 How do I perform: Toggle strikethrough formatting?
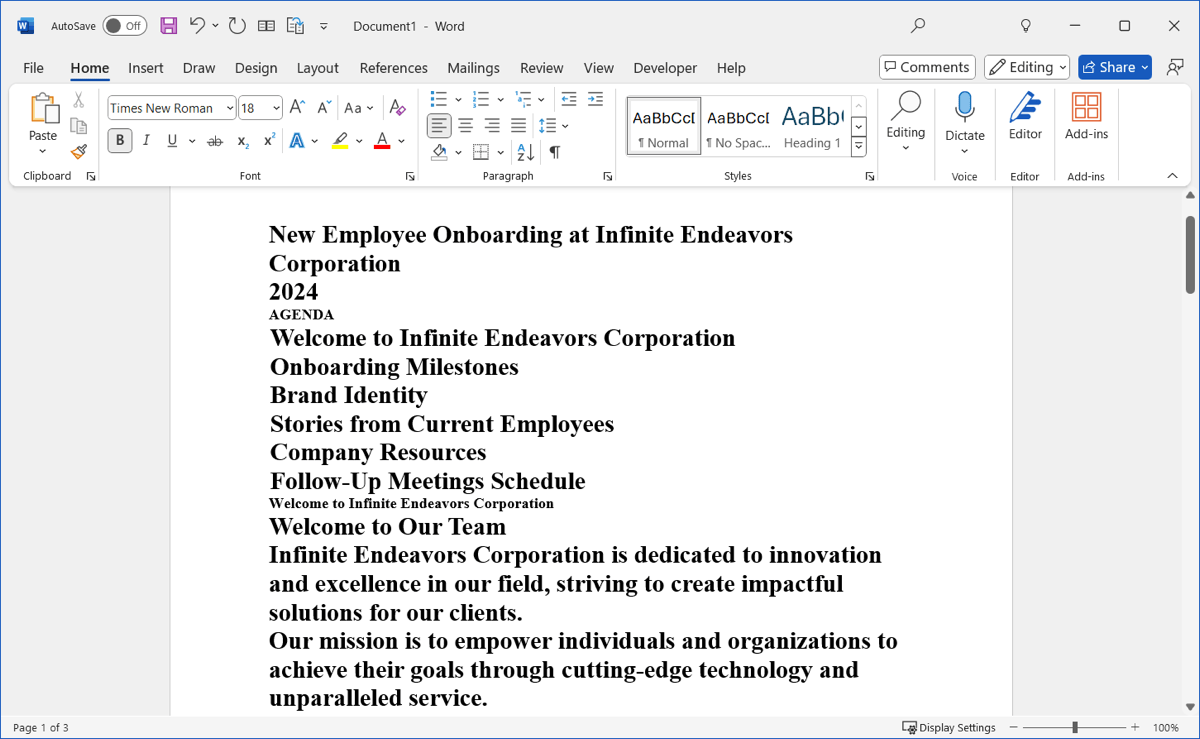tap(214, 141)
